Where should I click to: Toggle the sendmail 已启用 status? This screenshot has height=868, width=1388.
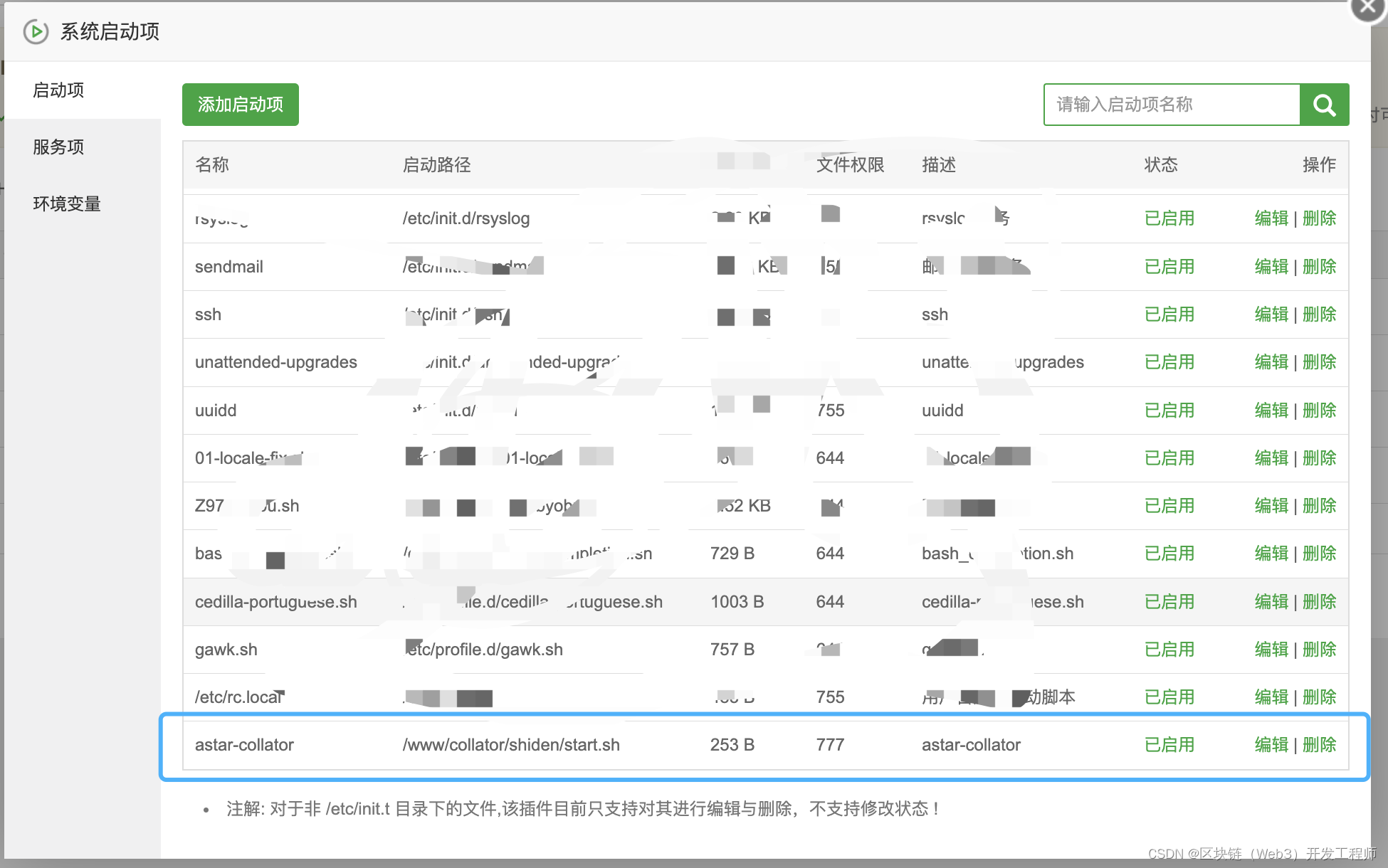(1169, 267)
